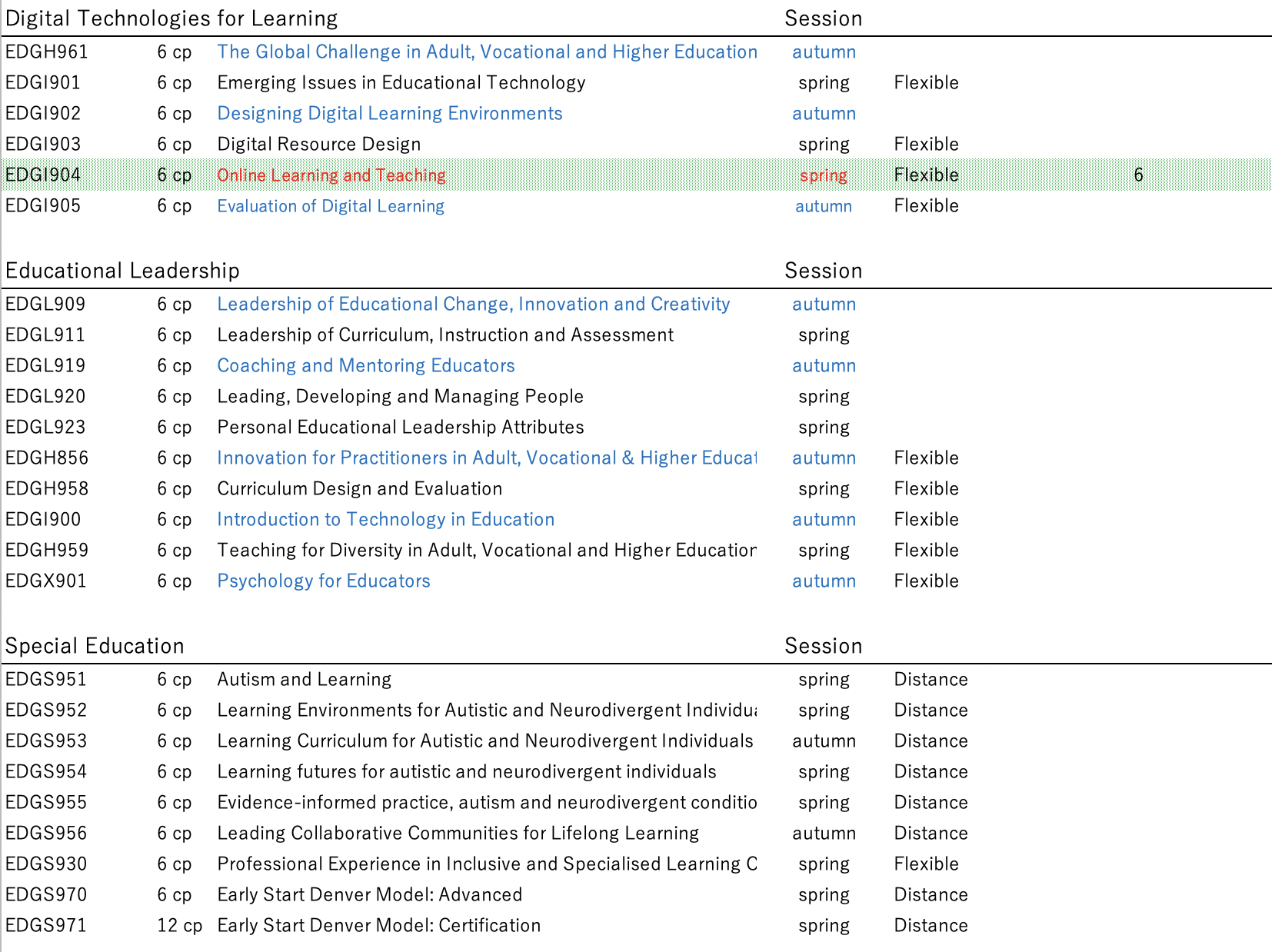Click 'Early Start Denver Model: Advanced'
The height and width of the screenshot is (952, 1275).
[x=370, y=894]
